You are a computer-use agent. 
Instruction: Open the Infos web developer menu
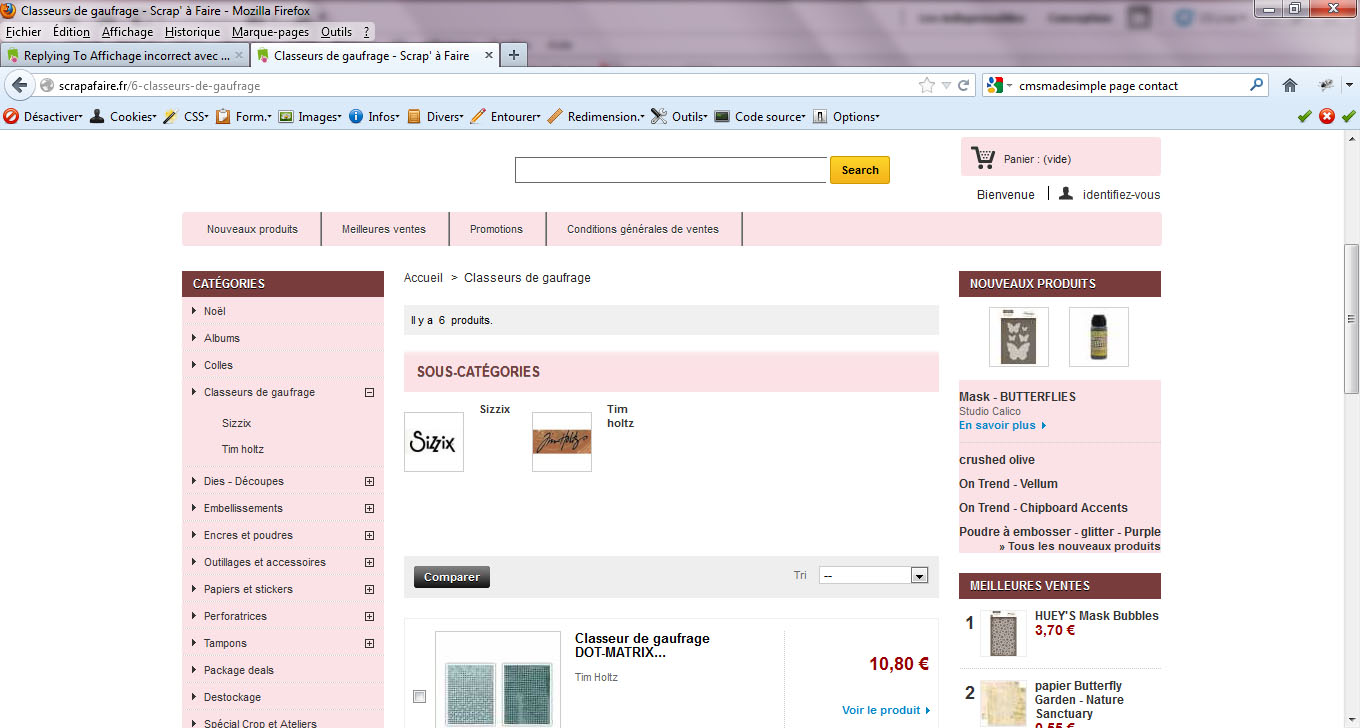pyautogui.click(x=374, y=117)
